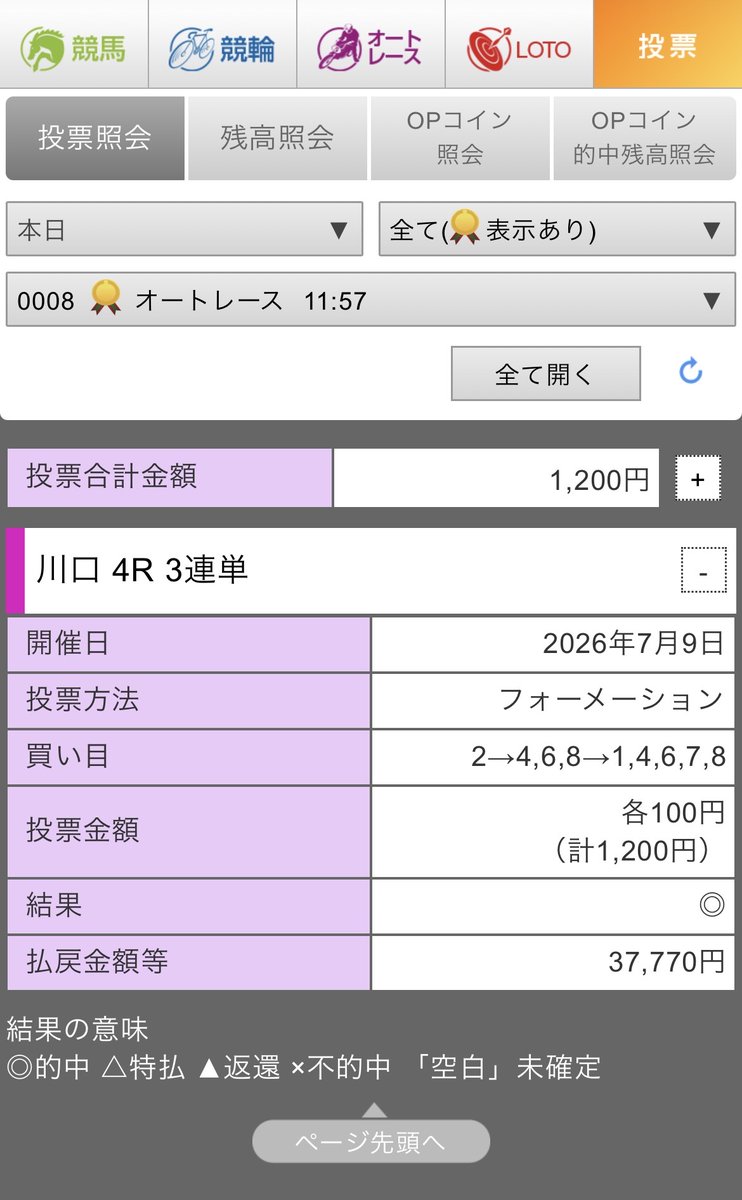
Task: Click the 1,200円 total amount value
Action: [x=599, y=481]
